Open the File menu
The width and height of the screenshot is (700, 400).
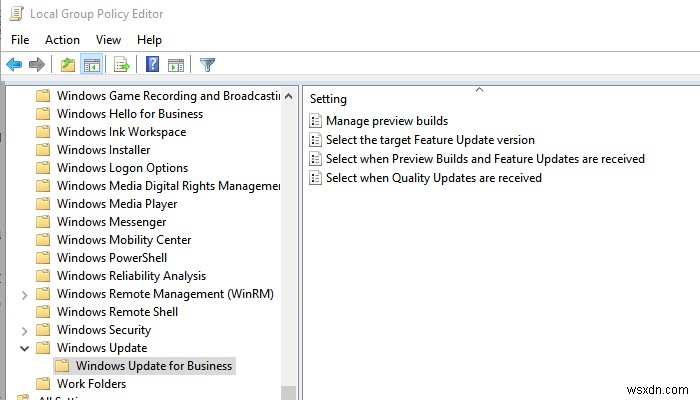coord(20,40)
